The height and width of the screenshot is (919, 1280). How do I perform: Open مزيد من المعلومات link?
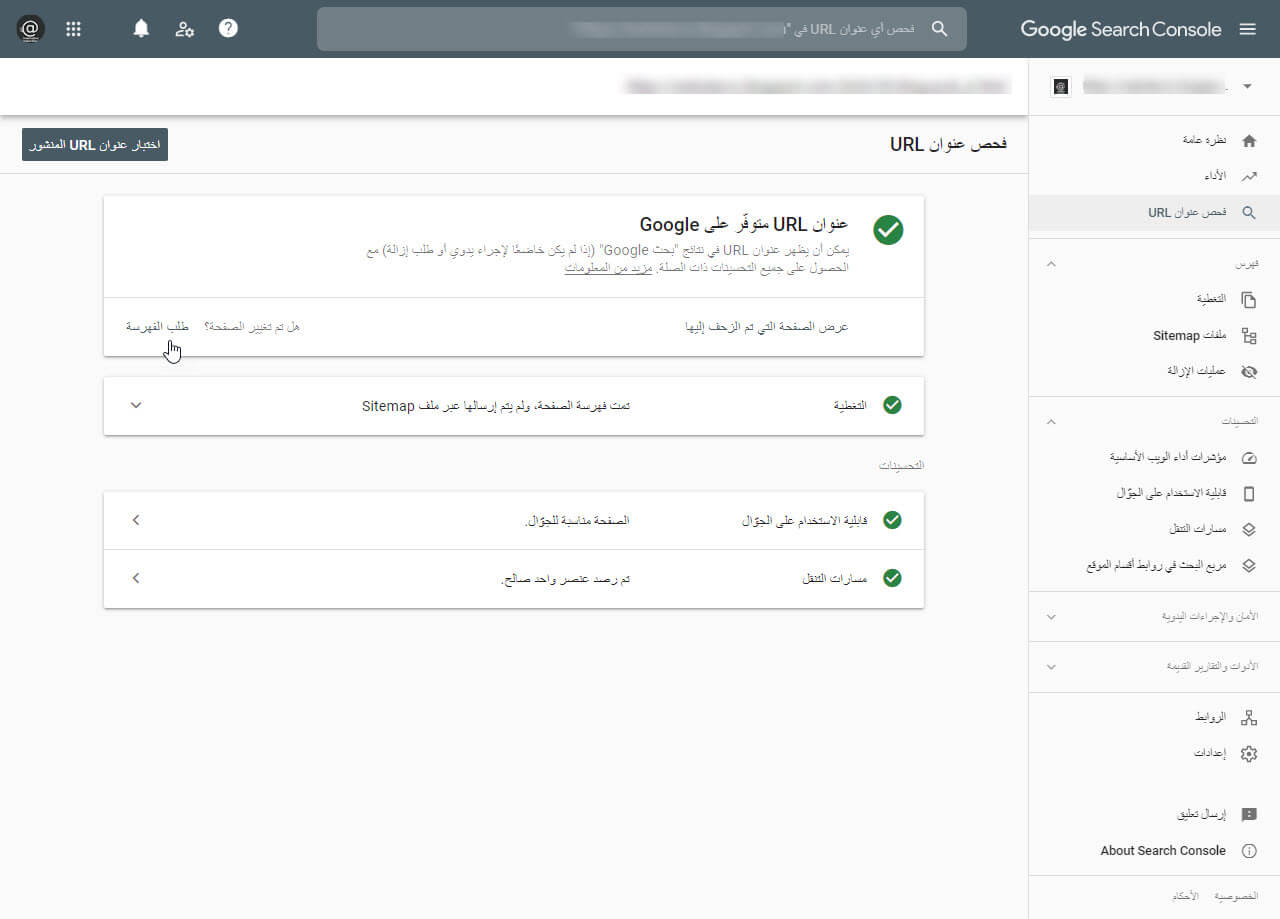point(608,268)
